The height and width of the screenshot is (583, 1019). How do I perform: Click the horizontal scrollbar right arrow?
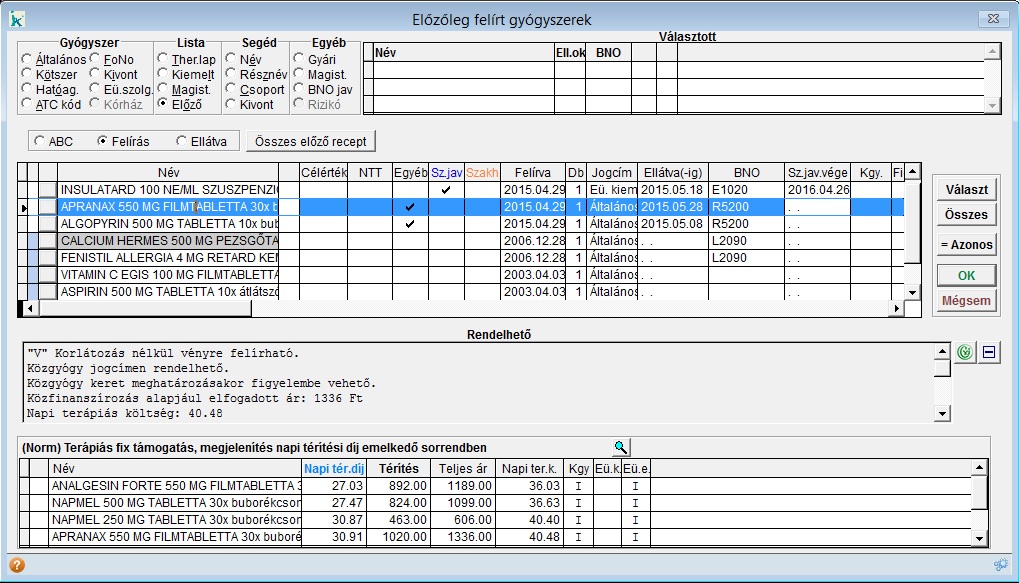coord(897,308)
